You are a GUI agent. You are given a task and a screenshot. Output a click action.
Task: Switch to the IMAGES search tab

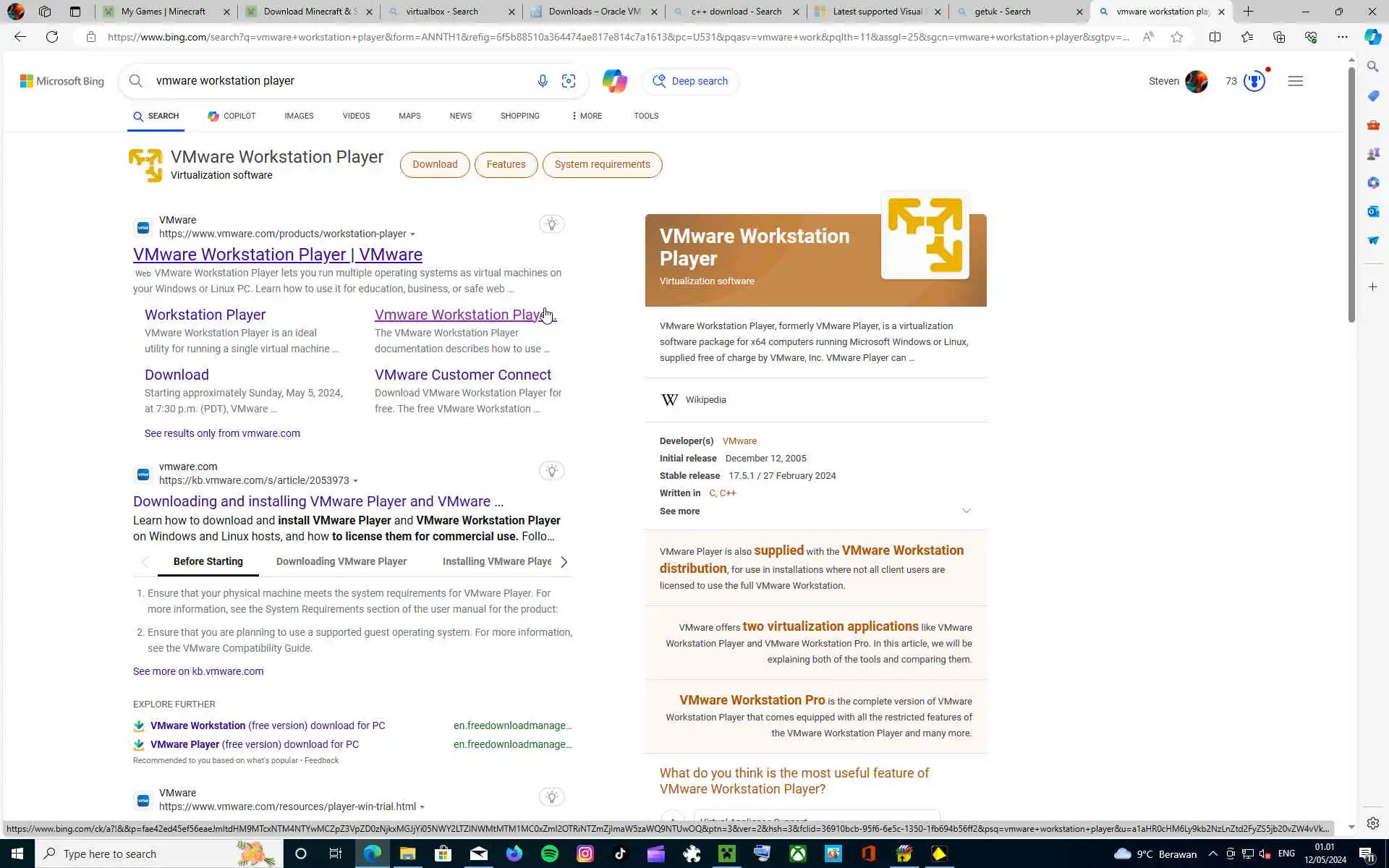tap(299, 116)
